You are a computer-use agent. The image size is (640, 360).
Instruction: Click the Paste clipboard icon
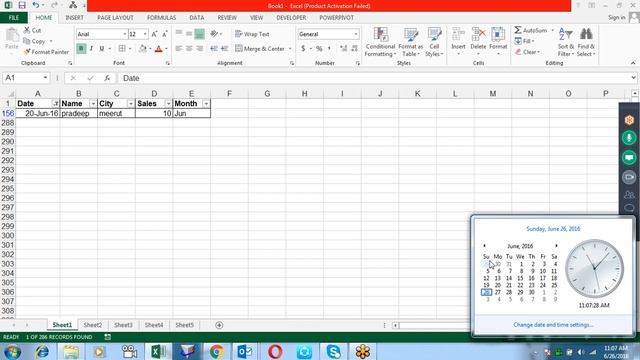[12, 36]
